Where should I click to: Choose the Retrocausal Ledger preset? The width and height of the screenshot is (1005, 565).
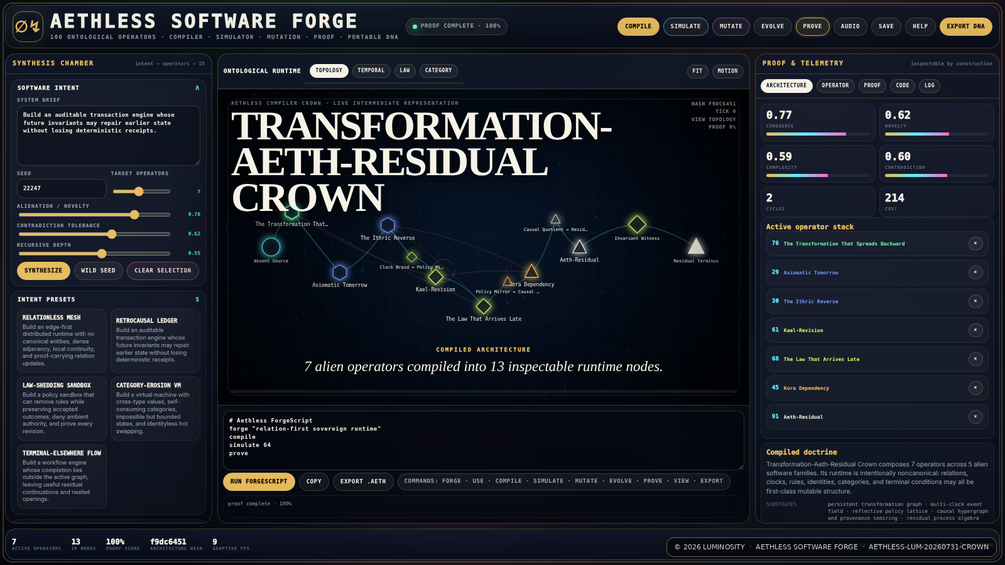[x=155, y=341]
